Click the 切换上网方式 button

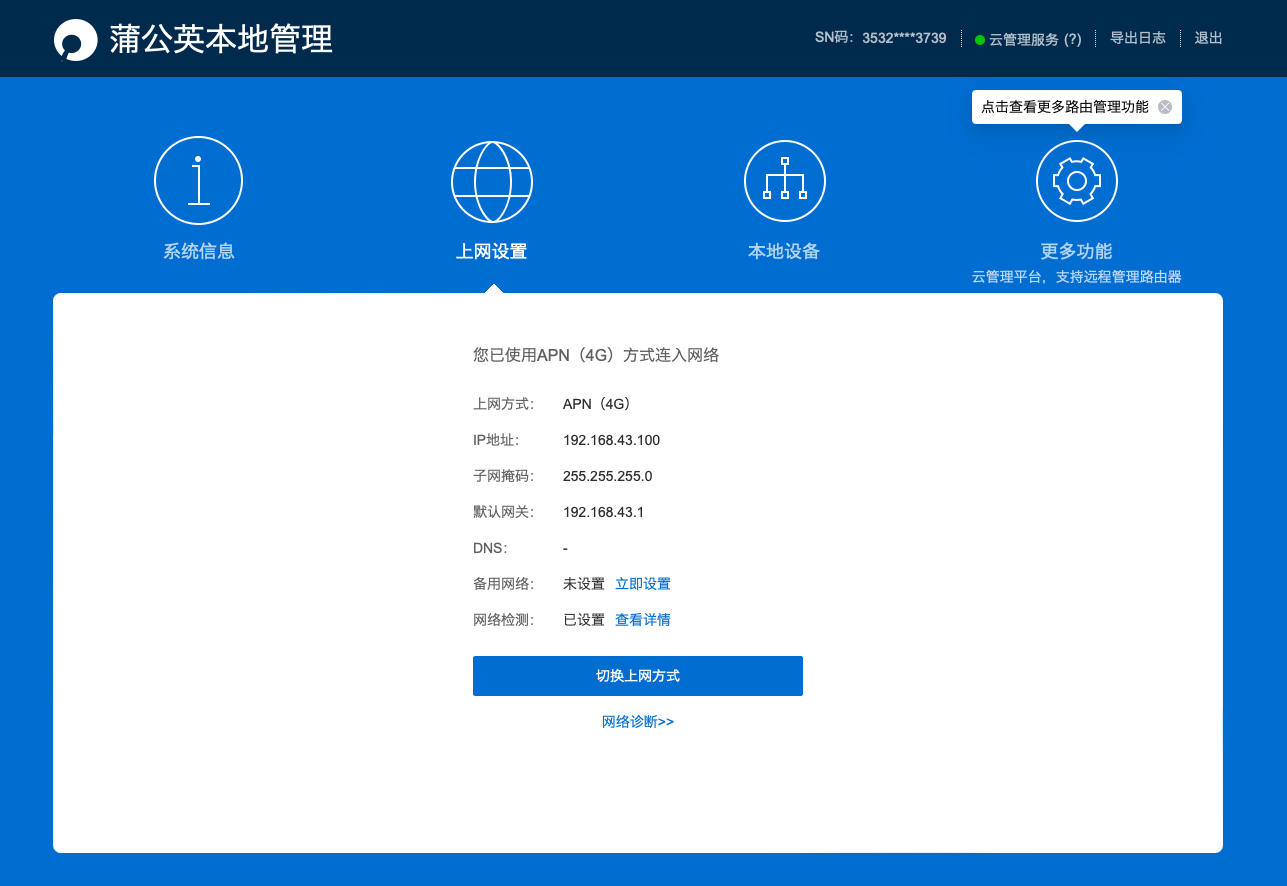(637, 675)
